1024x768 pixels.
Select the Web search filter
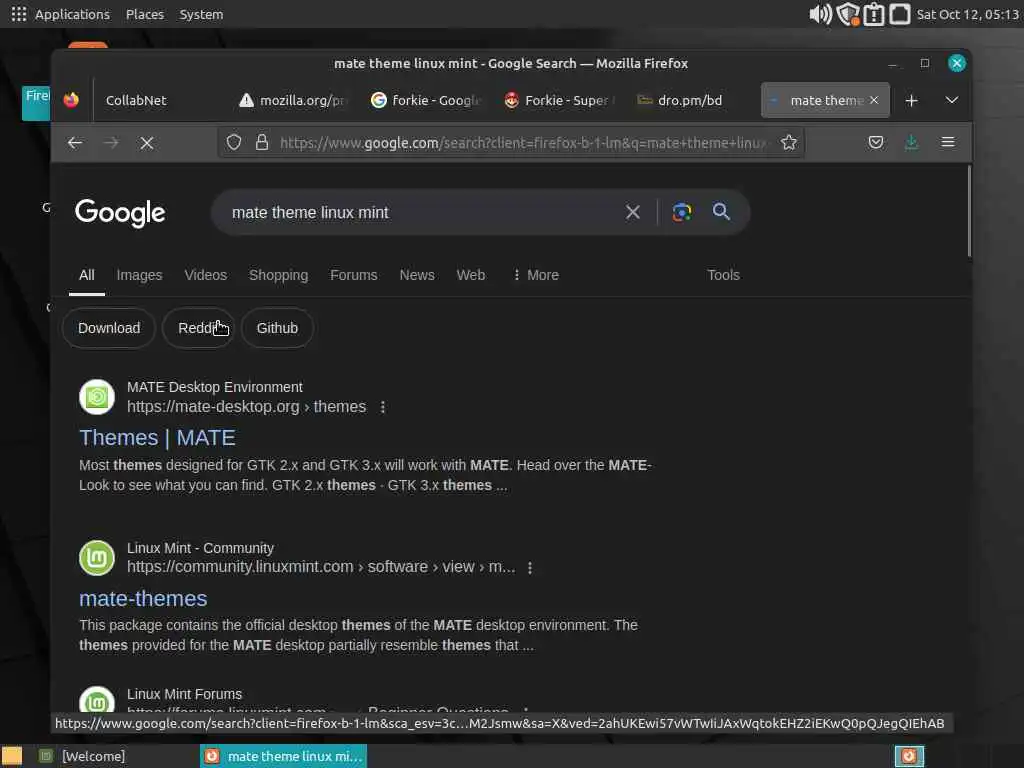click(x=471, y=275)
